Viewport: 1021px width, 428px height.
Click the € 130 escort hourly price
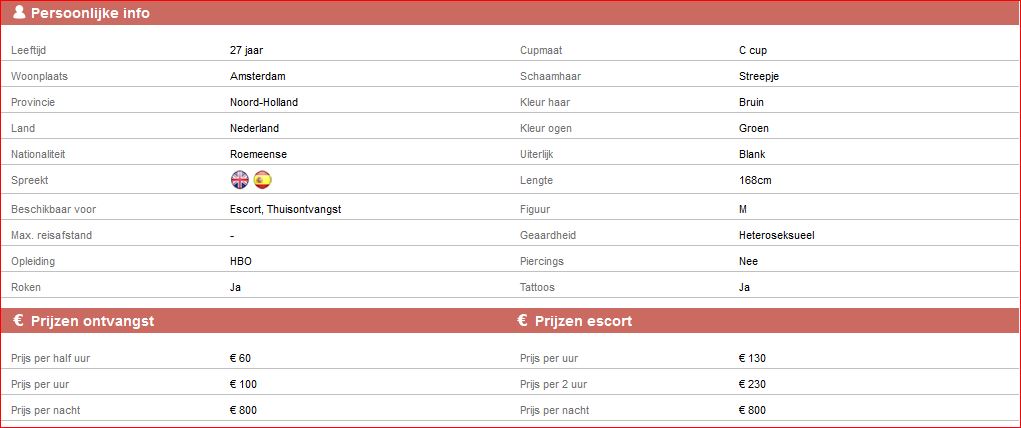point(752,358)
